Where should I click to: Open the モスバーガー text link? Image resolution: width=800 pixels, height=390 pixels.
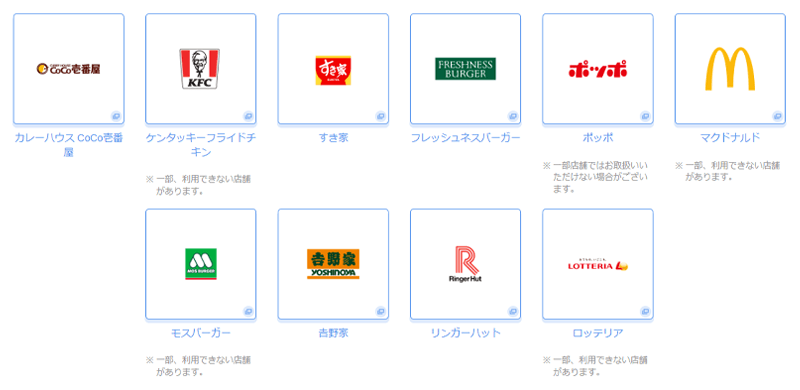pos(201,333)
